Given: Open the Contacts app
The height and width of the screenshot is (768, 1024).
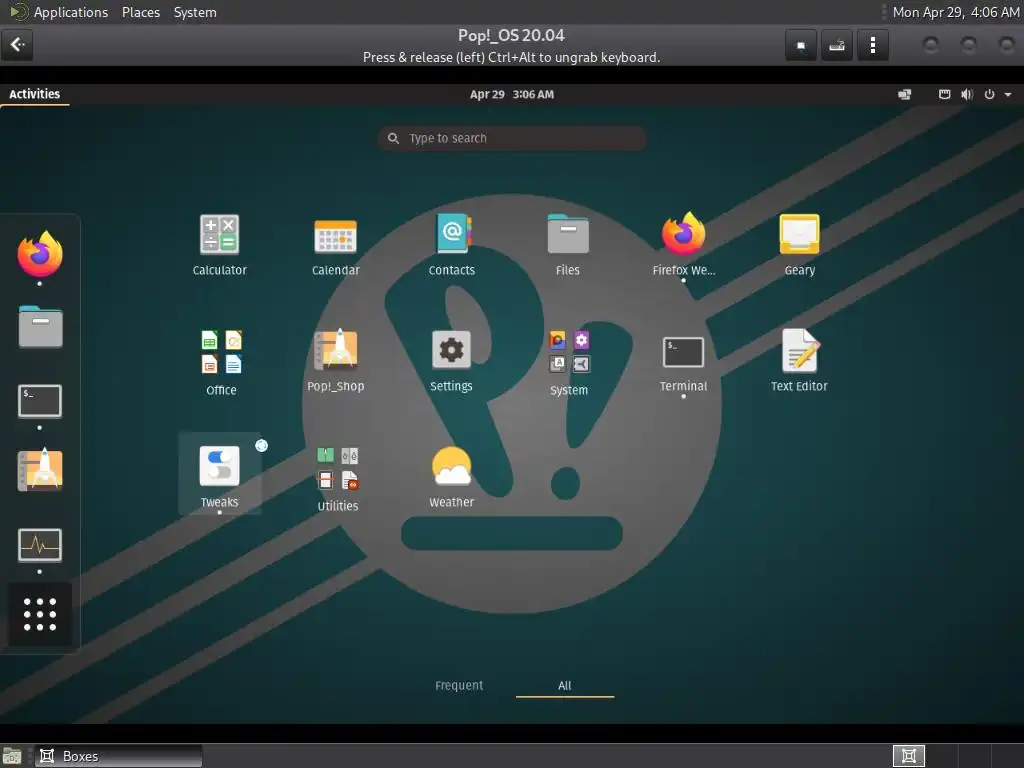Looking at the screenshot, I should point(452,245).
